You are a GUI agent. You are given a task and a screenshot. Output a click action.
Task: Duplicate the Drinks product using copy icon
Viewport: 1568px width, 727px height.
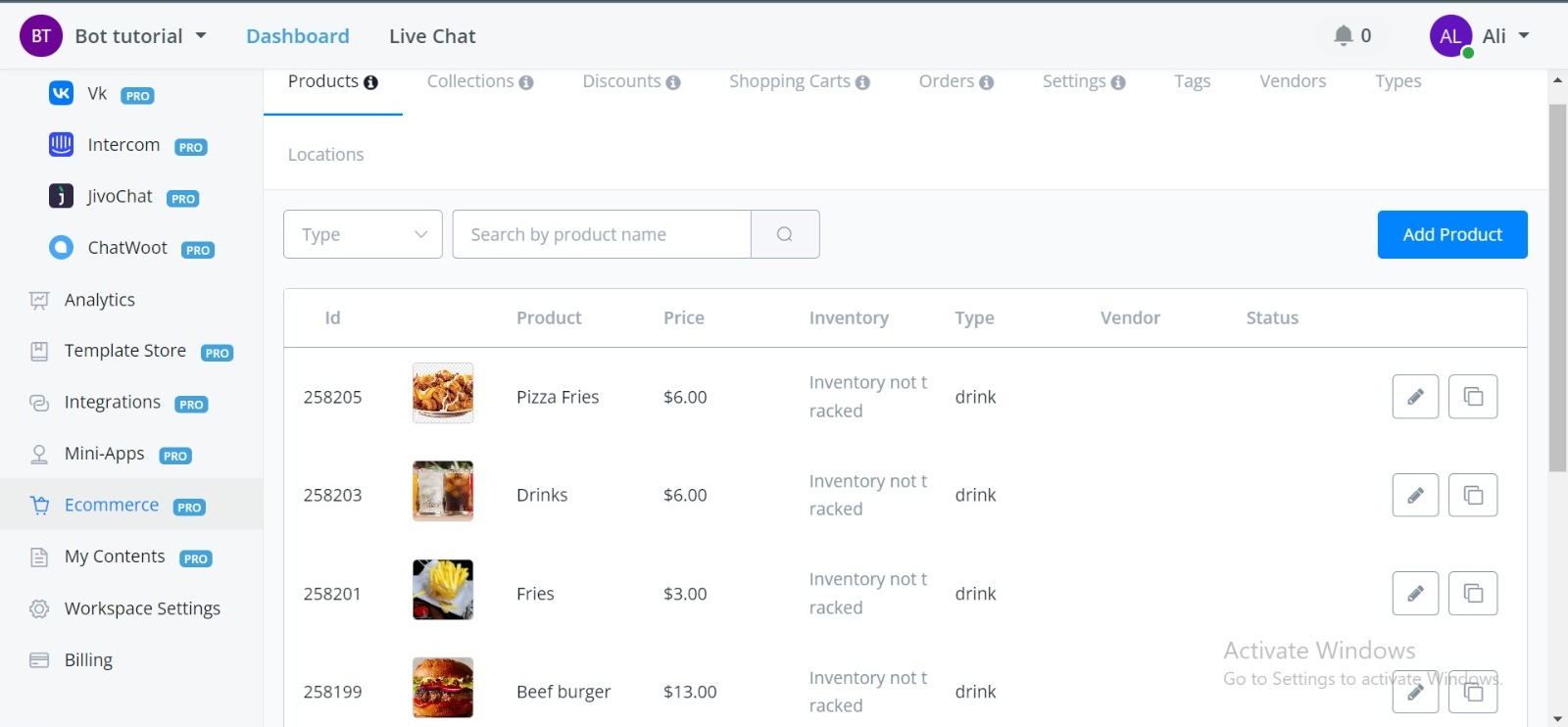(1473, 495)
